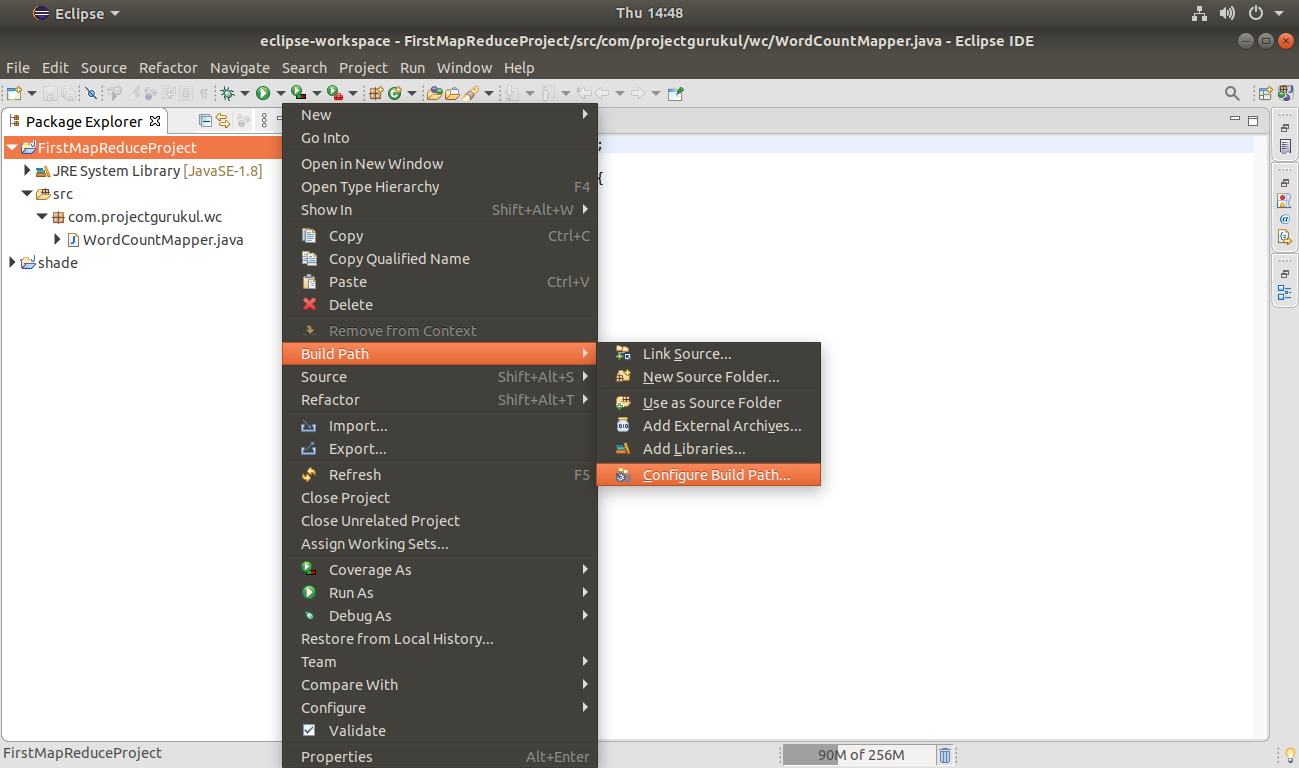Viewport: 1299px width, 768px height.
Task: Select the Package Explorer tab
Action: click(84, 121)
